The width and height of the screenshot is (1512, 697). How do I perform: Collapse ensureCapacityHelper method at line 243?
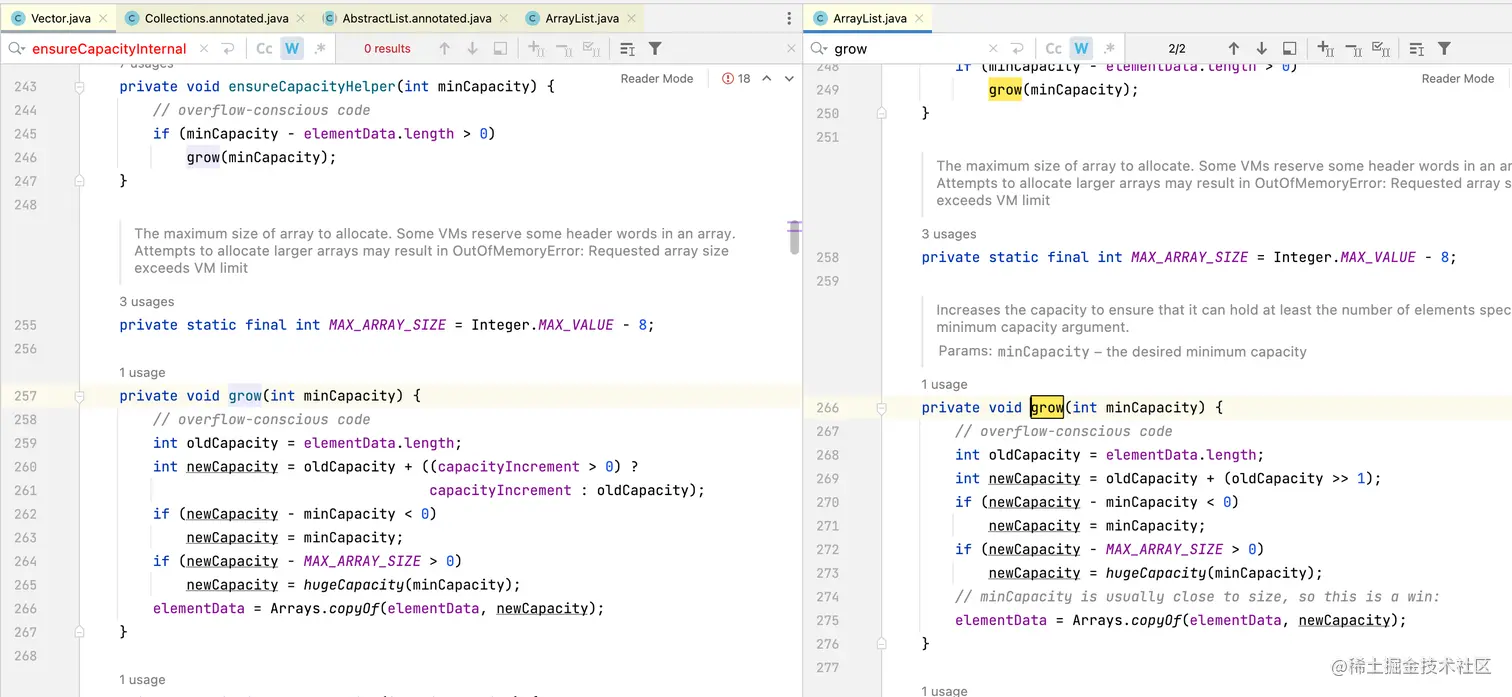[x=79, y=87]
